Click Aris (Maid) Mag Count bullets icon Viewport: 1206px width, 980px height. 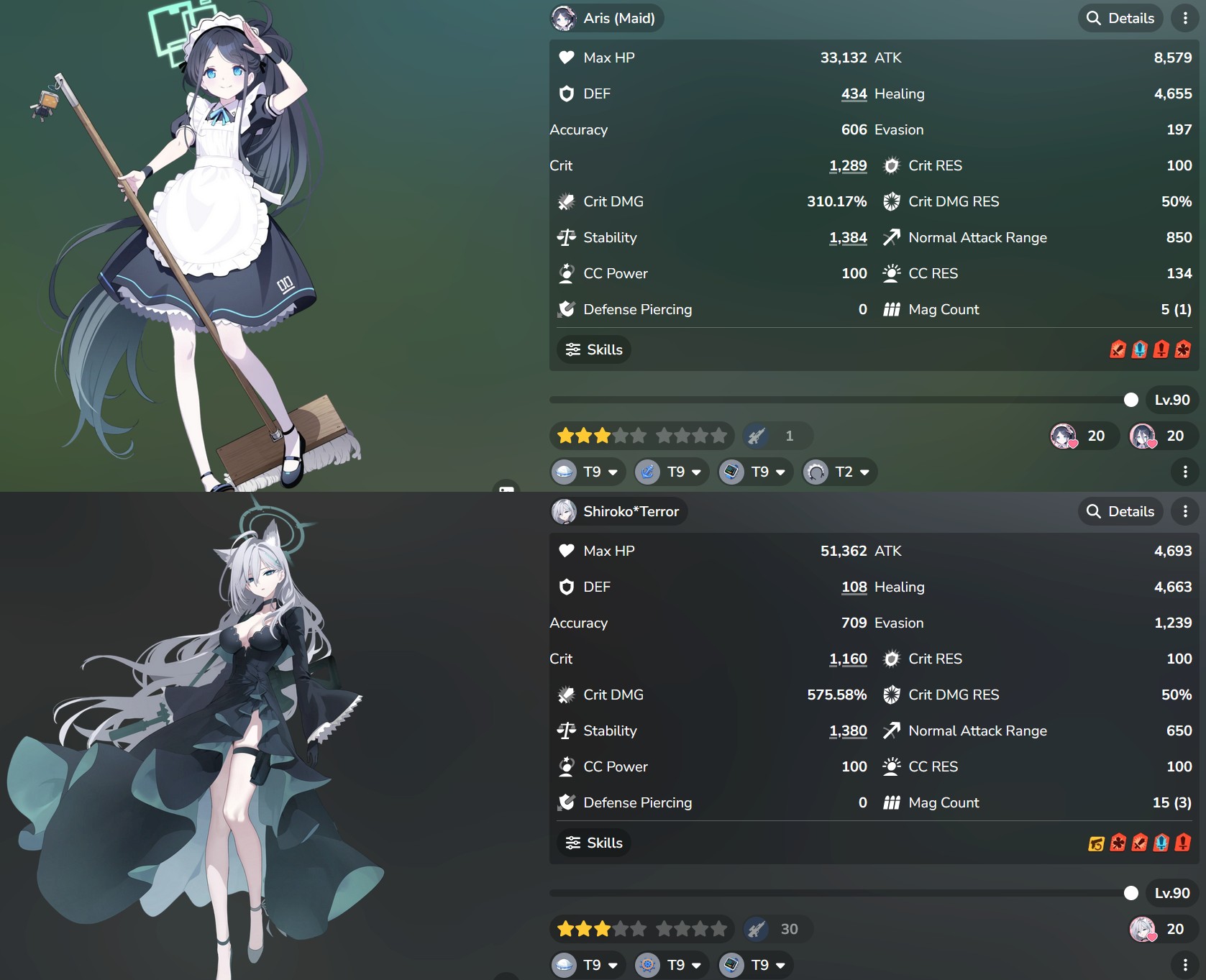click(892, 309)
